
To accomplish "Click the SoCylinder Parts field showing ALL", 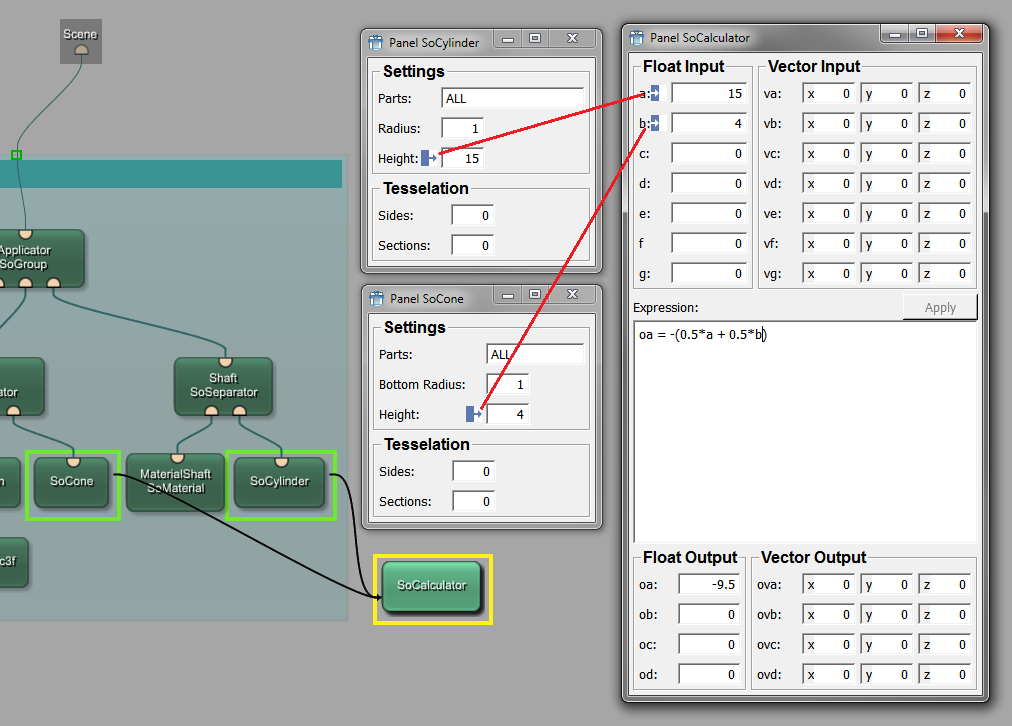I will 512,98.
